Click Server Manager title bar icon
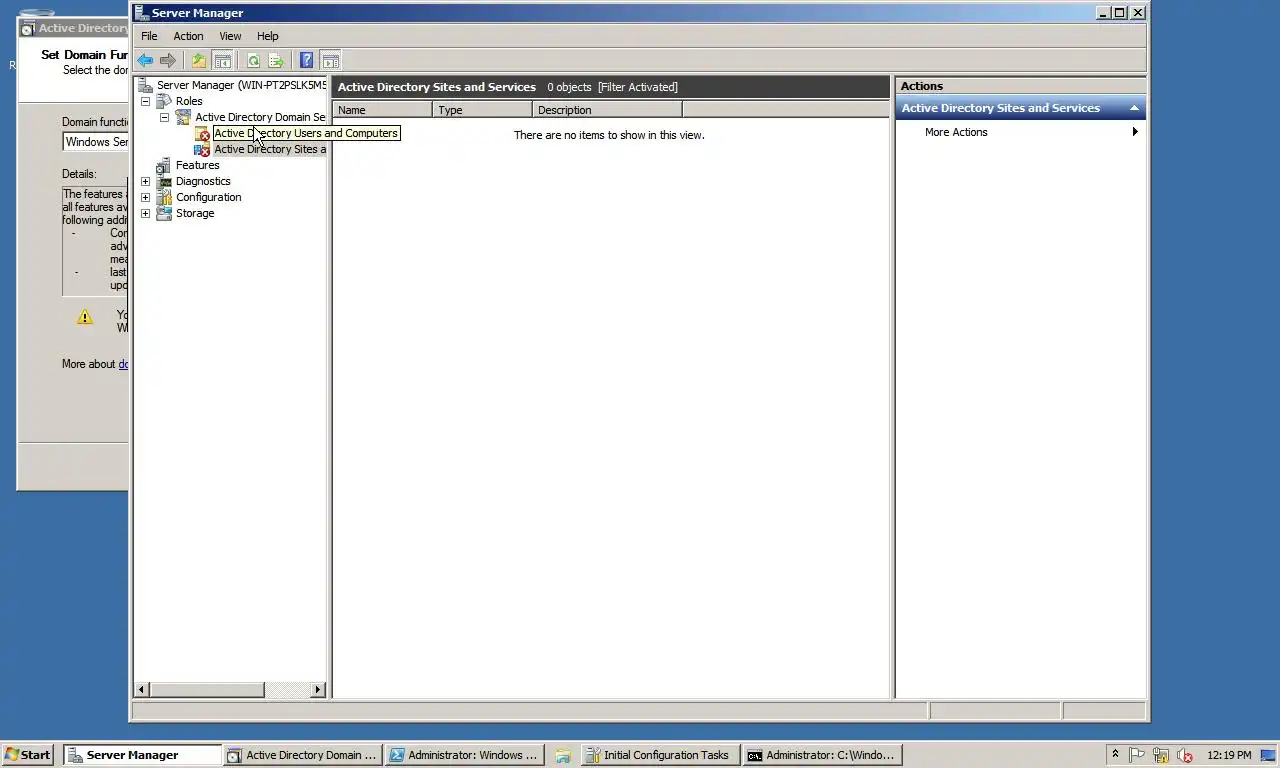This screenshot has height=768, width=1280. (141, 13)
